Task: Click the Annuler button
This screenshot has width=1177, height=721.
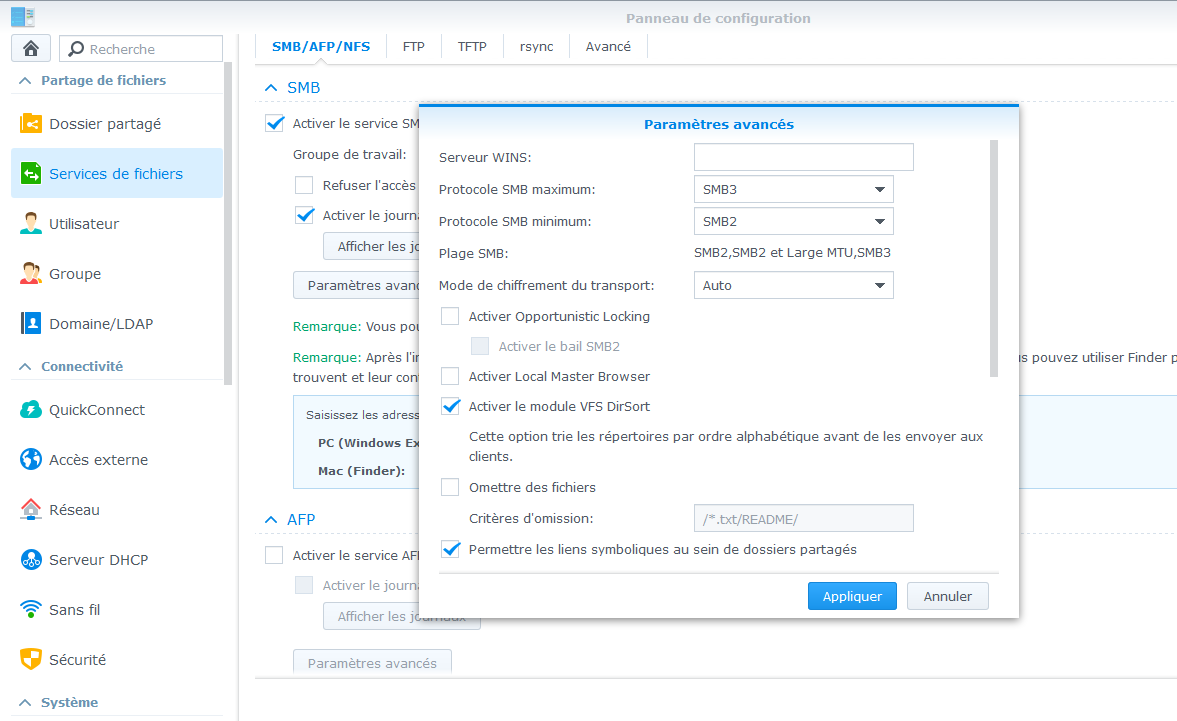Action: [x=947, y=596]
